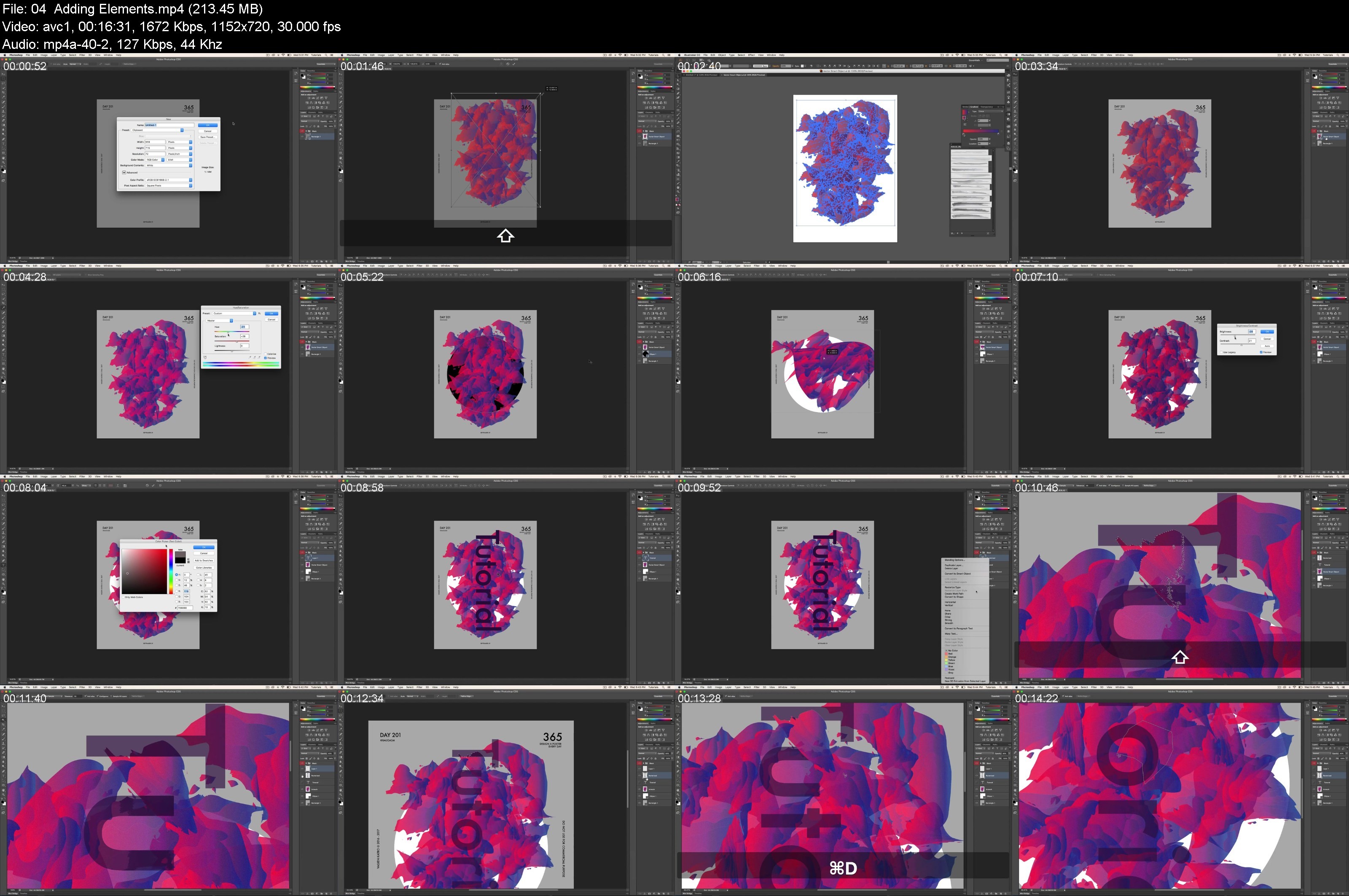Choose Blending Options in 00:09:52 context menu

(x=955, y=560)
